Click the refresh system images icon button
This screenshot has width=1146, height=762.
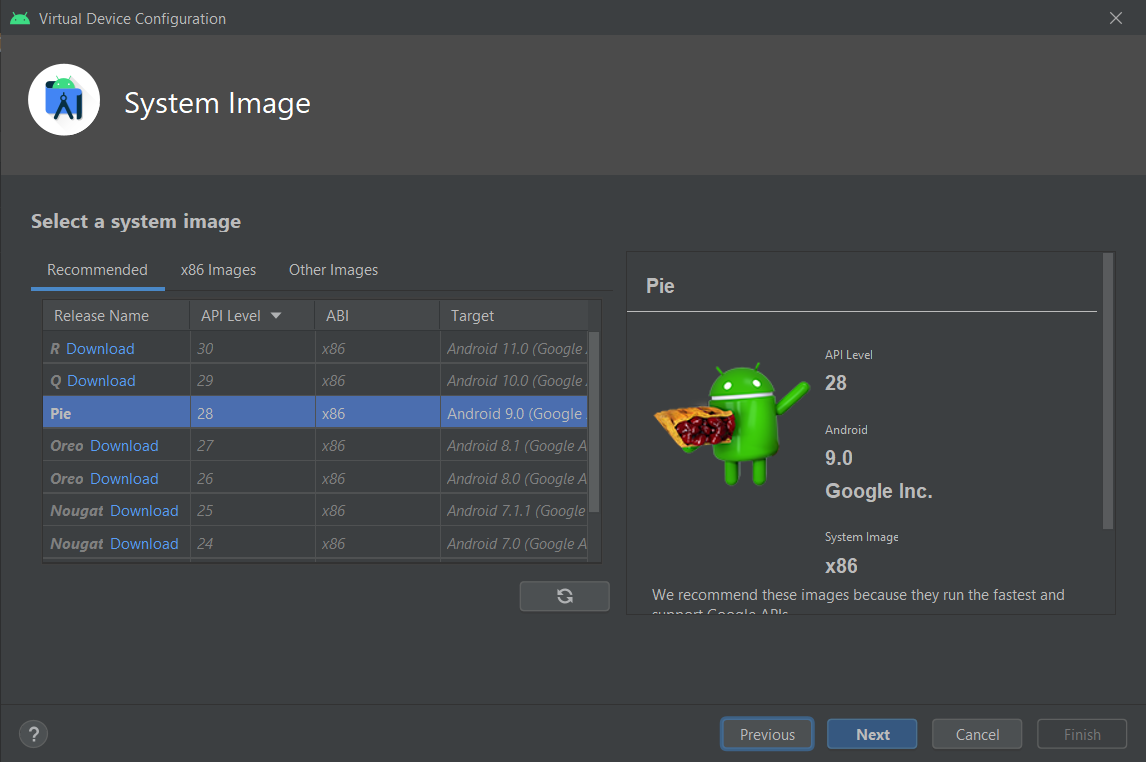click(x=564, y=596)
